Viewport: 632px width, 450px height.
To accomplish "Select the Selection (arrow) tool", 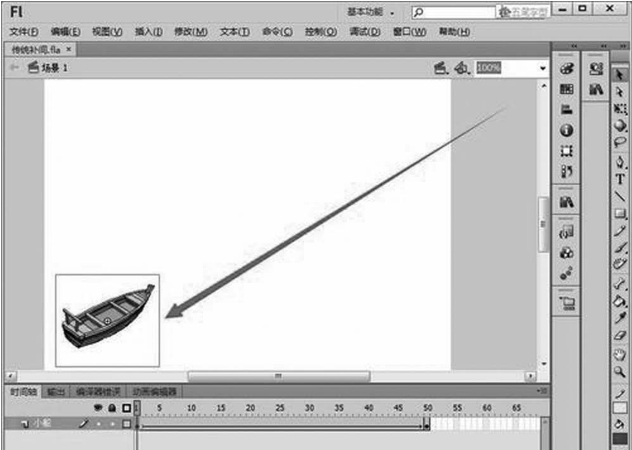I will coord(620,75).
